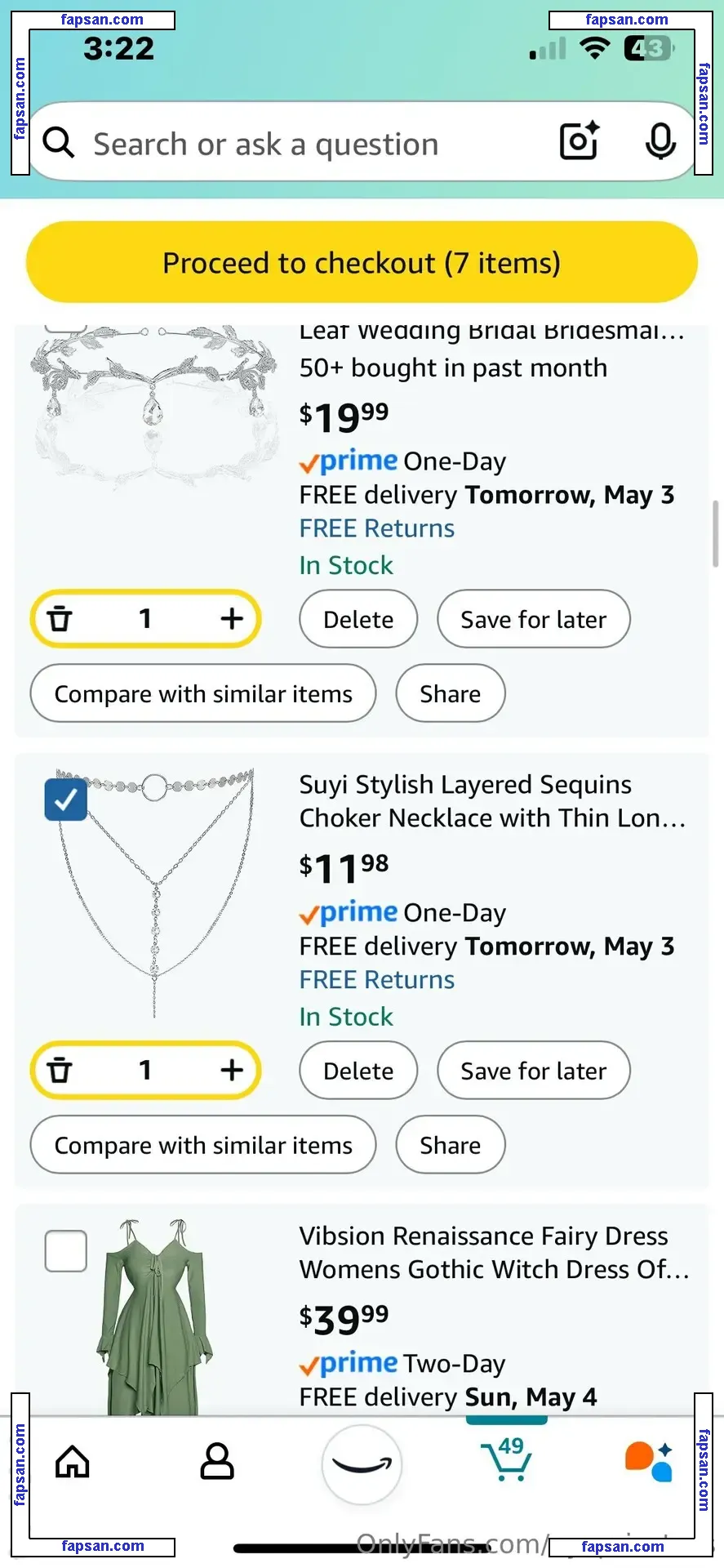Tap the microphone voice search icon
The width and height of the screenshot is (724, 1568).
click(x=660, y=142)
